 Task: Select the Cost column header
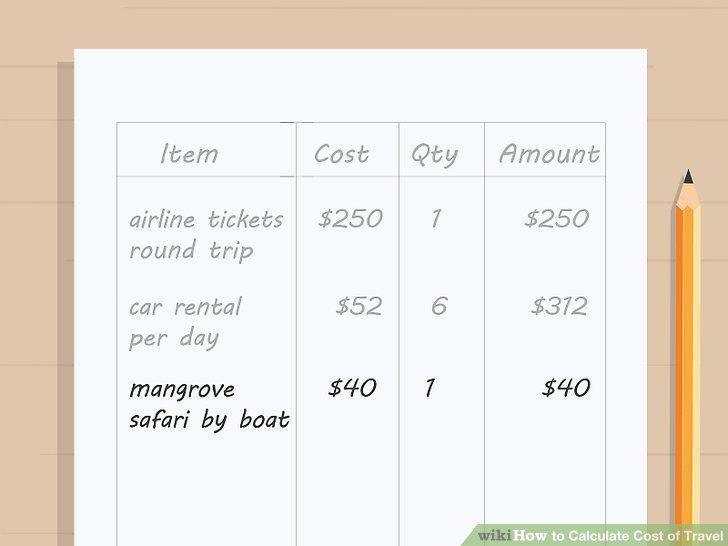click(x=342, y=154)
